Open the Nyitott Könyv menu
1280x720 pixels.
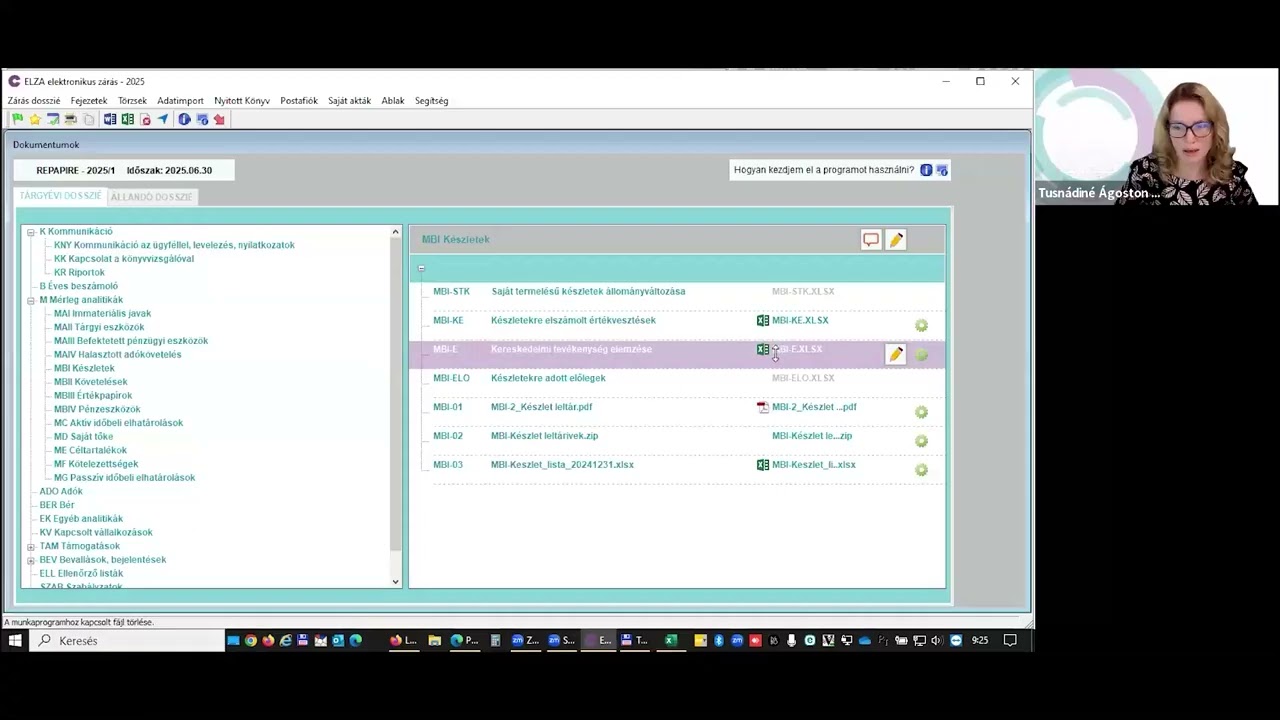click(242, 101)
